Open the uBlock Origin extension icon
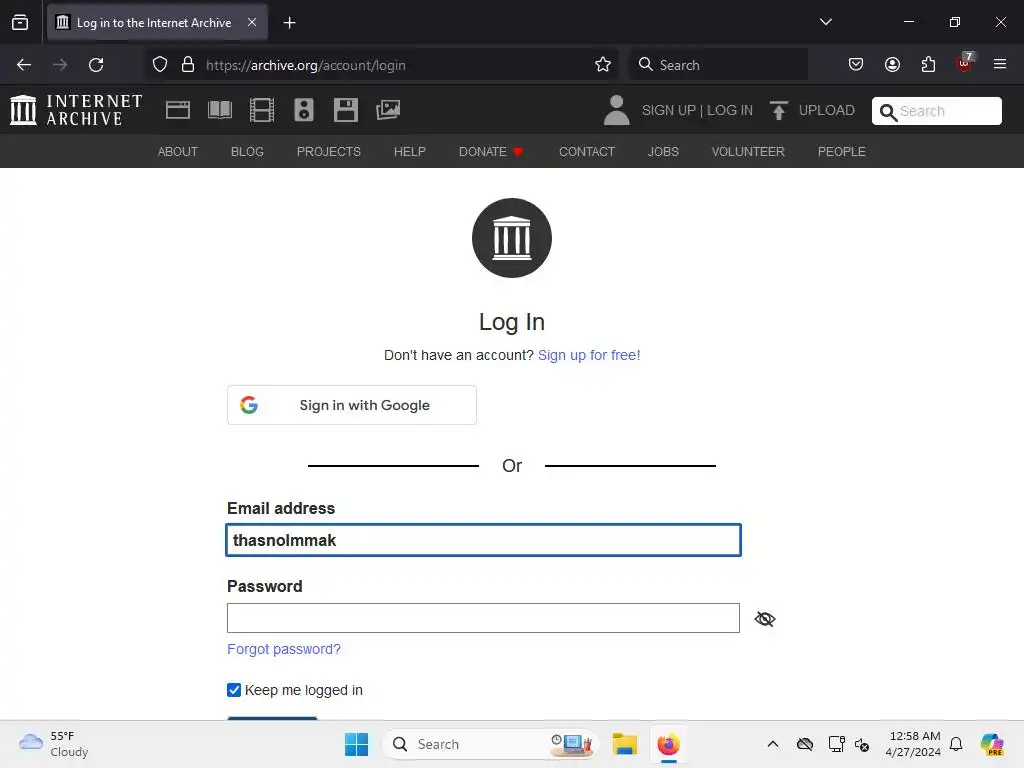 [965, 63]
